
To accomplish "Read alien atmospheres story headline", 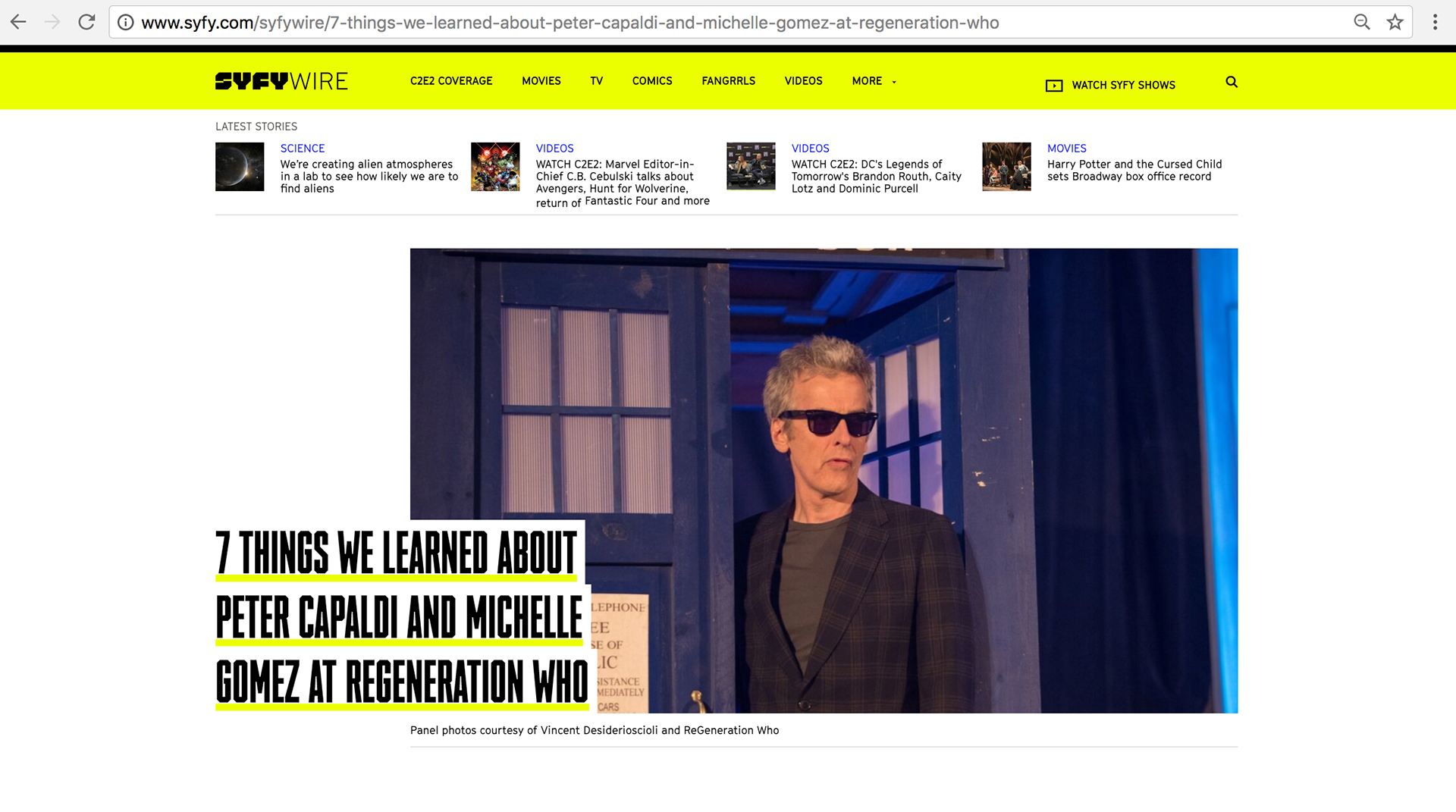I will click(x=369, y=177).
